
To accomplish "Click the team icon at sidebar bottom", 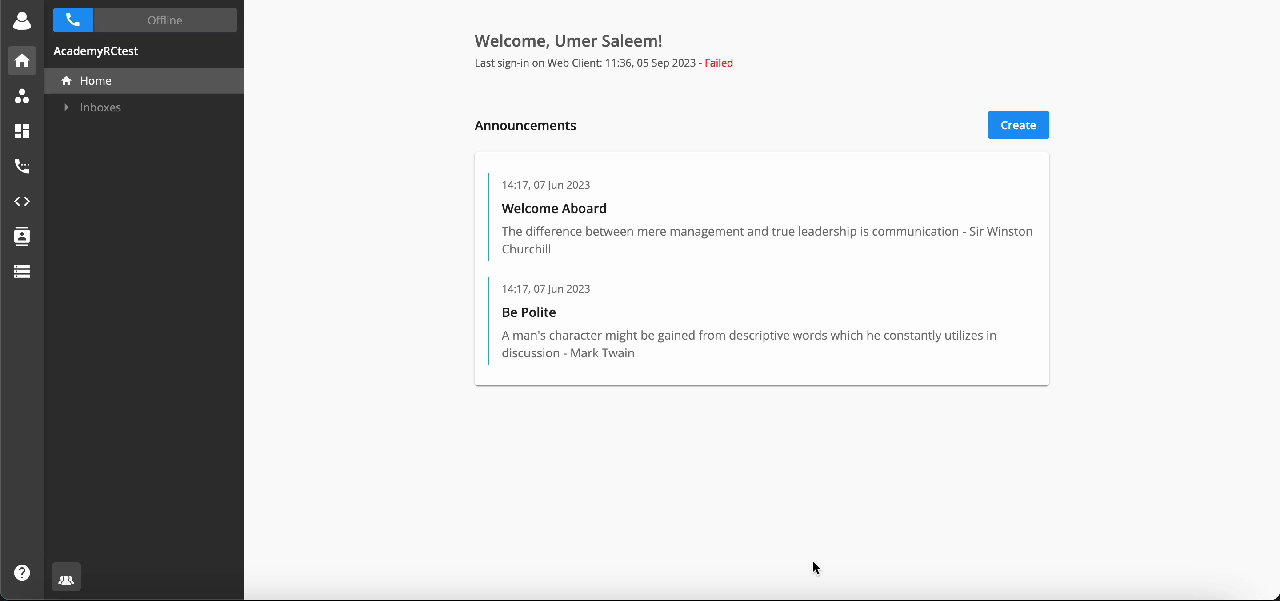I will 66,577.
